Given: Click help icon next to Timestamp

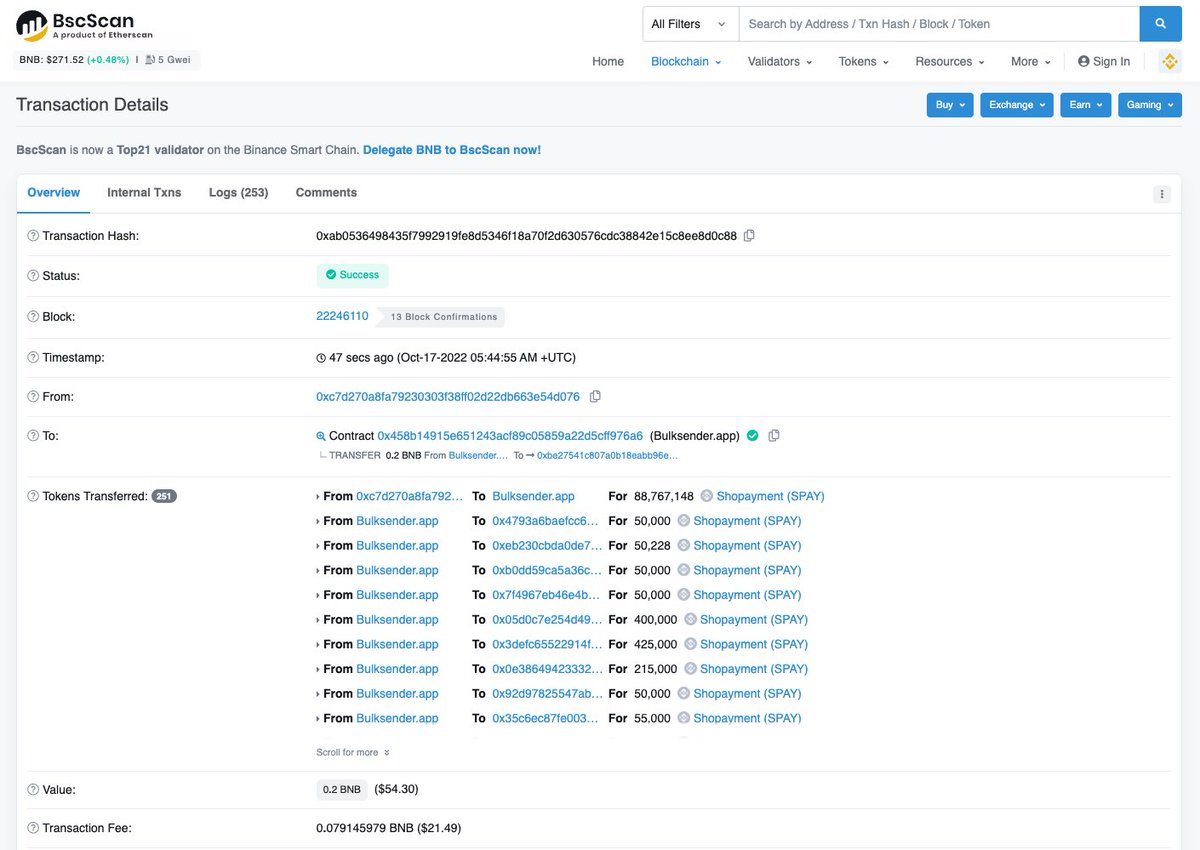Looking at the screenshot, I should [x=33, y=358].
